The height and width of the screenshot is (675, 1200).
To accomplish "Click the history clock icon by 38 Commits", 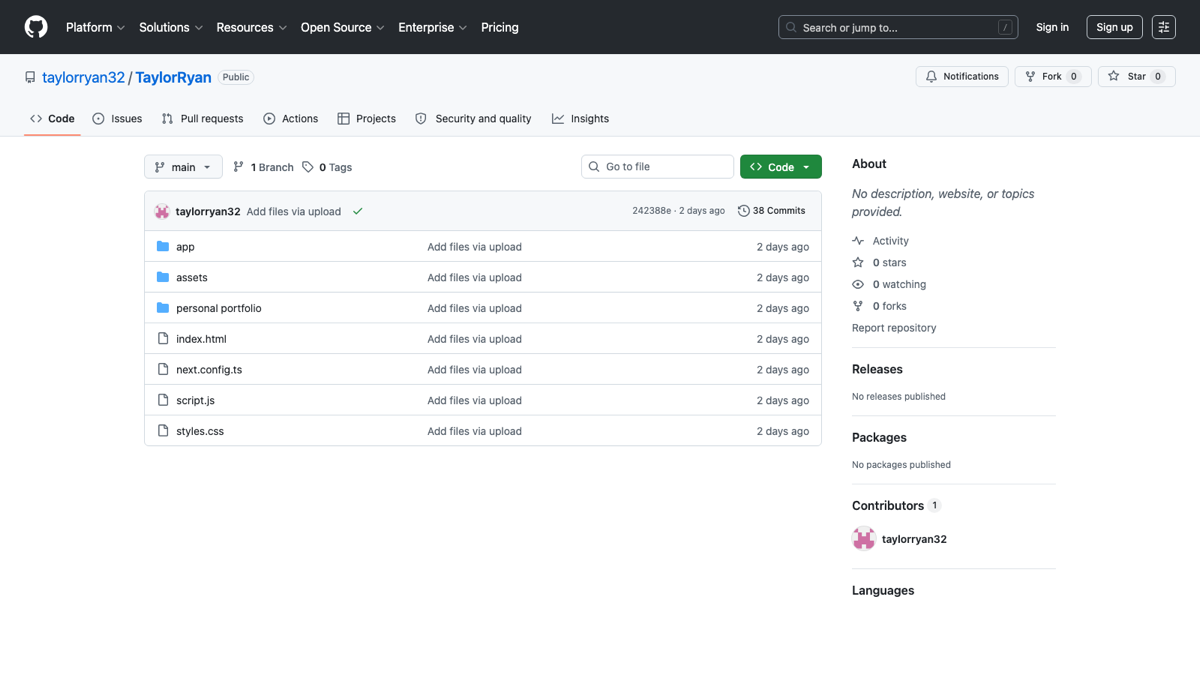I will pyautogui.click(x=743, y=211).
